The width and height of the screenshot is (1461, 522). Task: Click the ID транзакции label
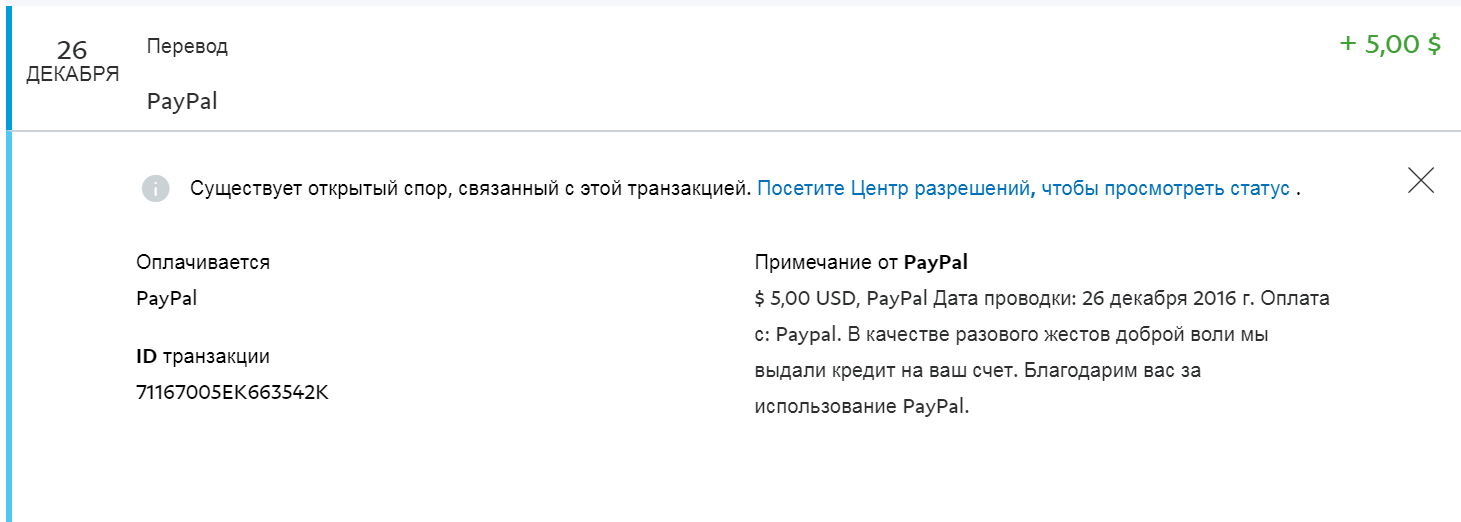(x=203, y=356)
